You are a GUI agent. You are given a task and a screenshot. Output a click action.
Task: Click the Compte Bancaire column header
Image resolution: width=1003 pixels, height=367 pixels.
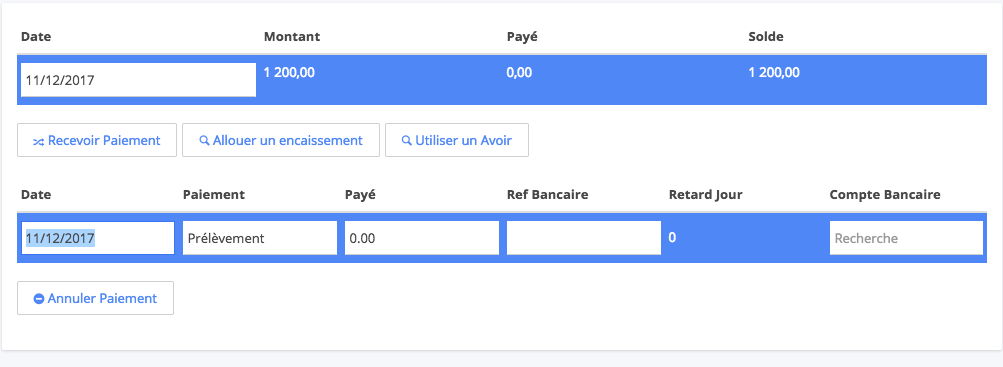(x=885, y=194)
